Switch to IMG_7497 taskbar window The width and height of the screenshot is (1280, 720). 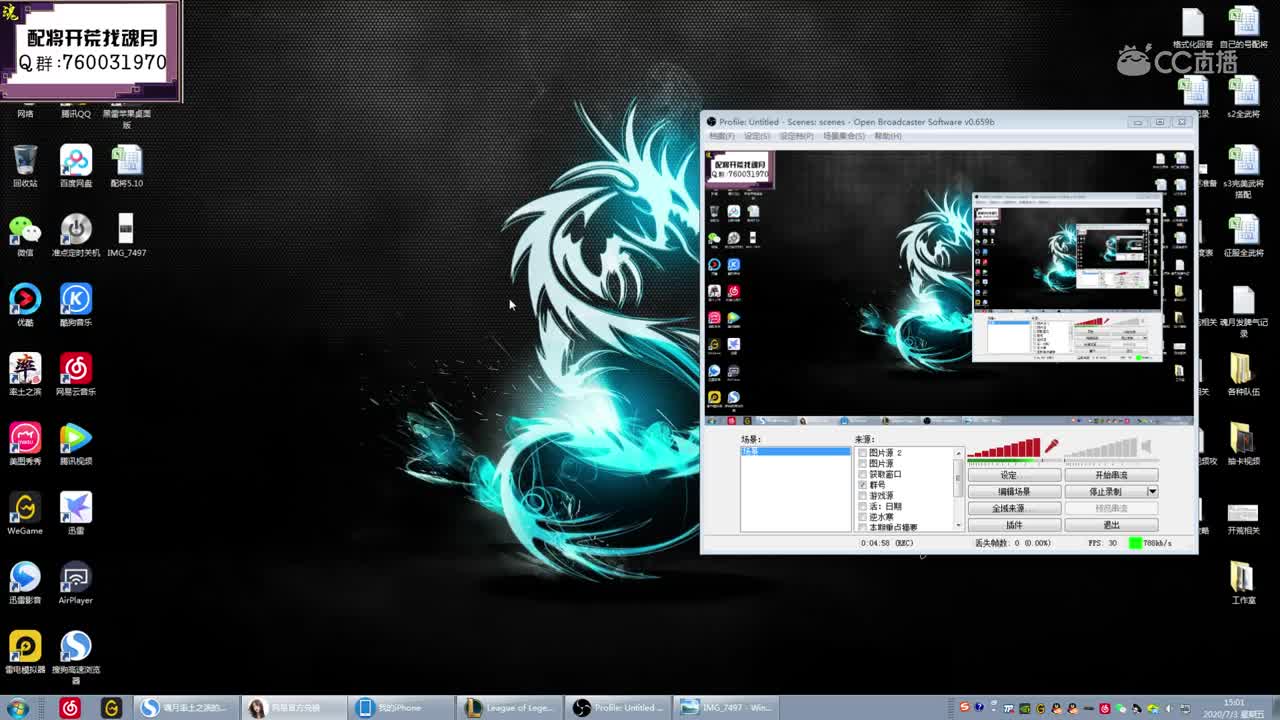pyautogui.click(x=727, y=708)
